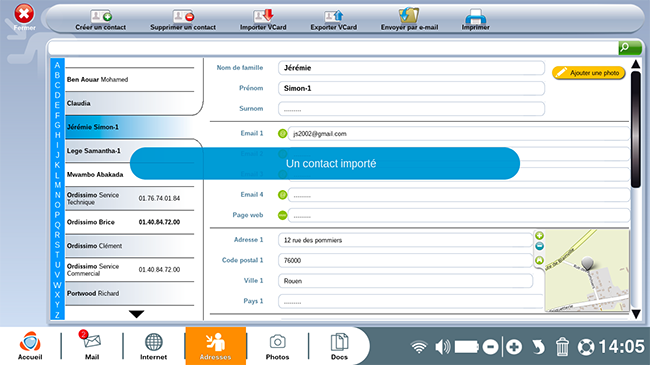
Task: Click the Email 4 green mail icon
Action: (x=282, y=195)
